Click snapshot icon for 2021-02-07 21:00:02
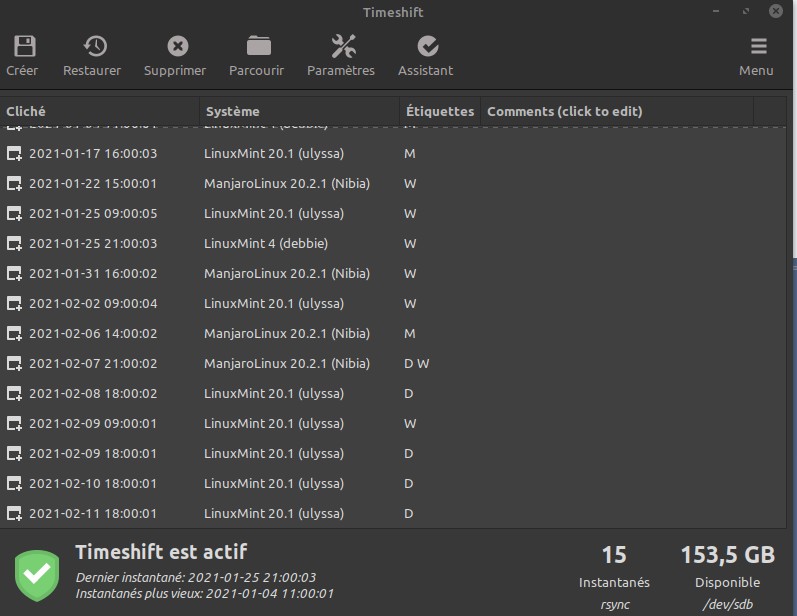Image resolution: width=797 pixels, height=616 pixels. [x=14, y=363]
